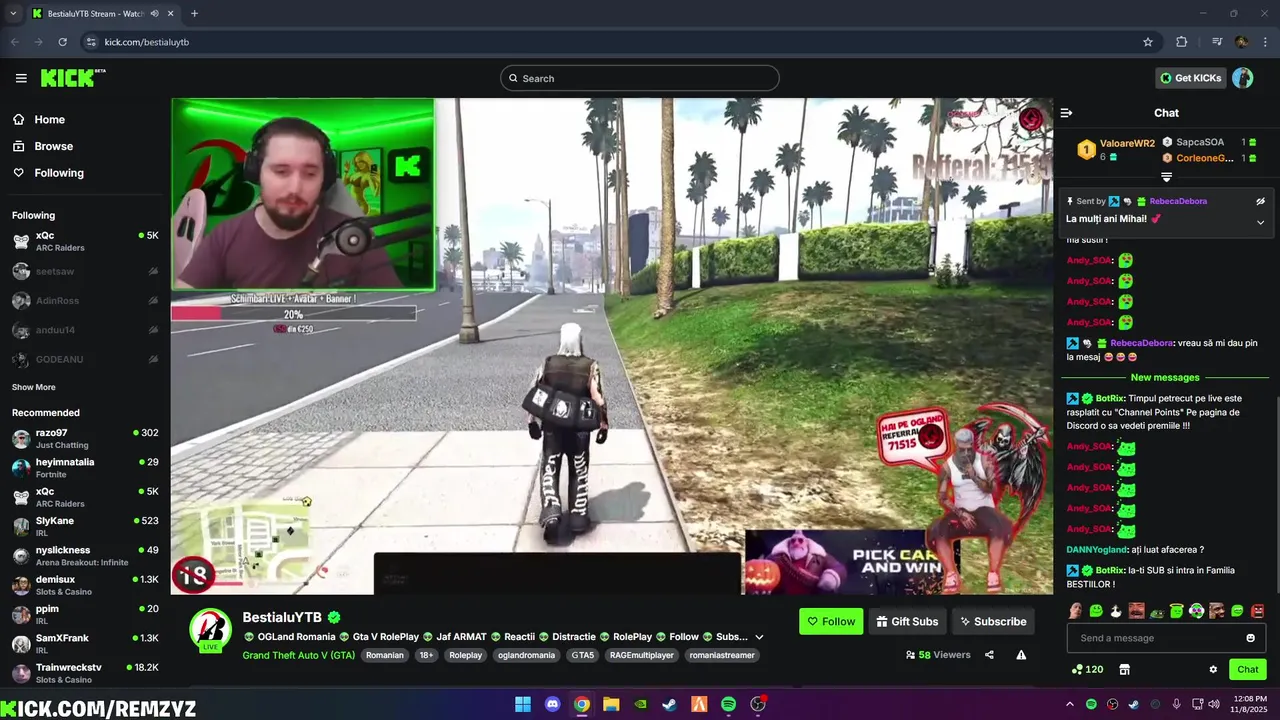Open the emoji picker in message box
The image size is (1280, 720).
coord(1250,638)
